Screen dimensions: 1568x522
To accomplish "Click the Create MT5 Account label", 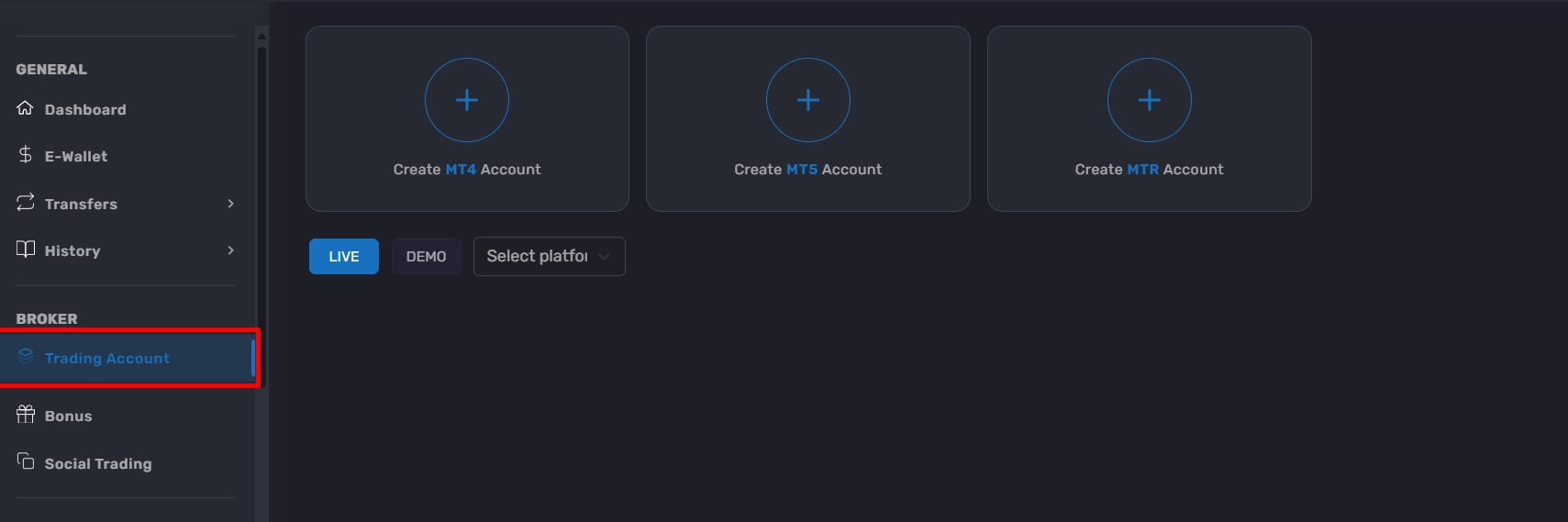I will coord(808,170).
